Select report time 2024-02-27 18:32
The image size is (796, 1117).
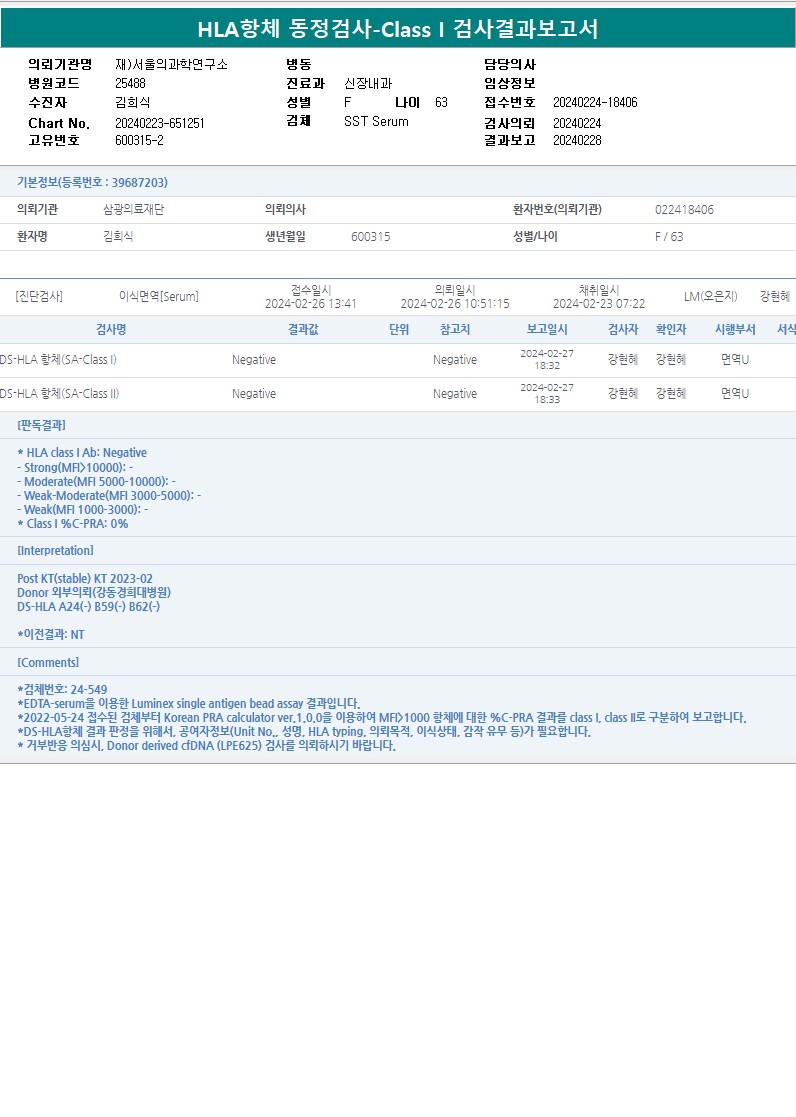547,359
